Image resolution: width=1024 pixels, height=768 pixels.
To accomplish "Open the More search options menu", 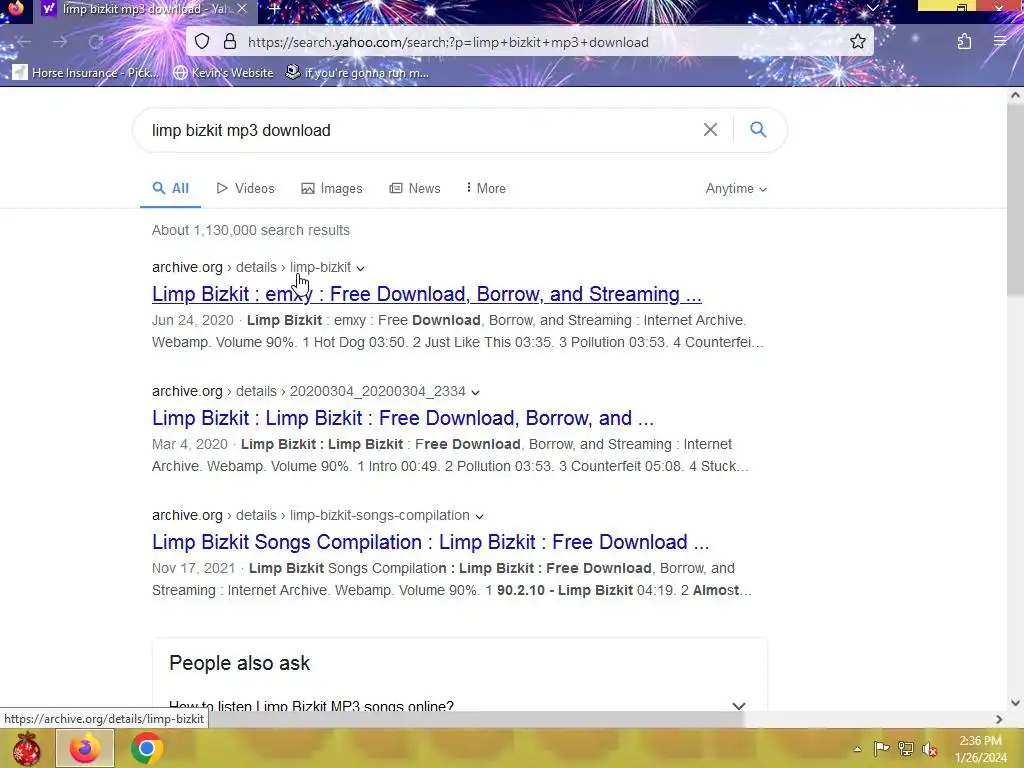I will coord(486,188).
